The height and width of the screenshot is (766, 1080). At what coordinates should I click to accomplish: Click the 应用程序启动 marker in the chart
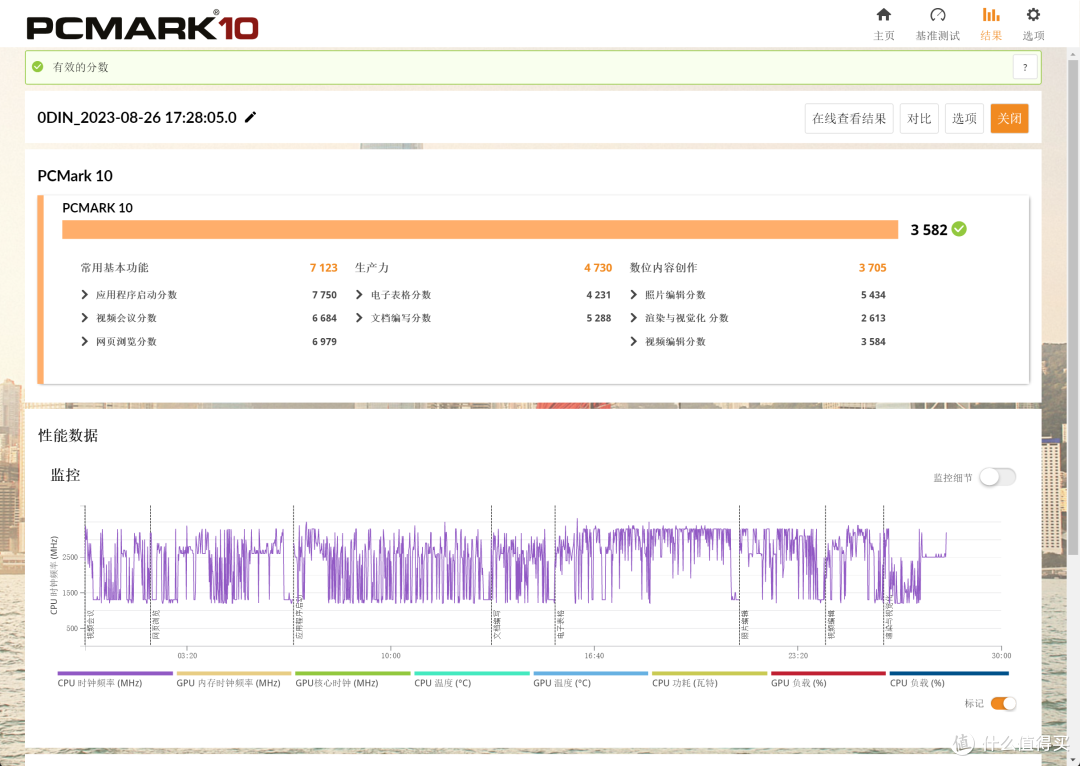(x=299, y=619)
